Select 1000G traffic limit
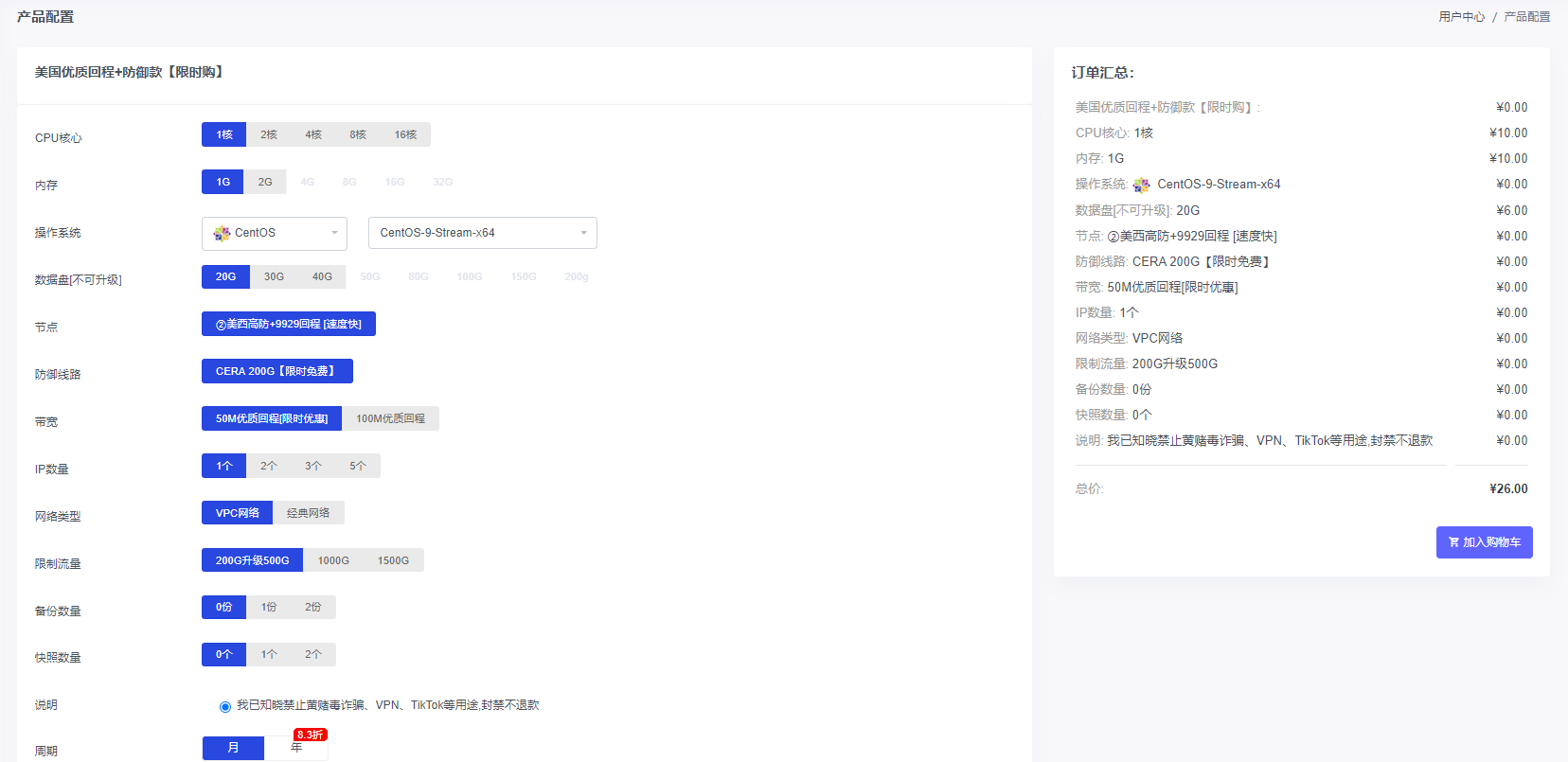The height and width of the screenshot is (762, 1568). click(333, 560)
